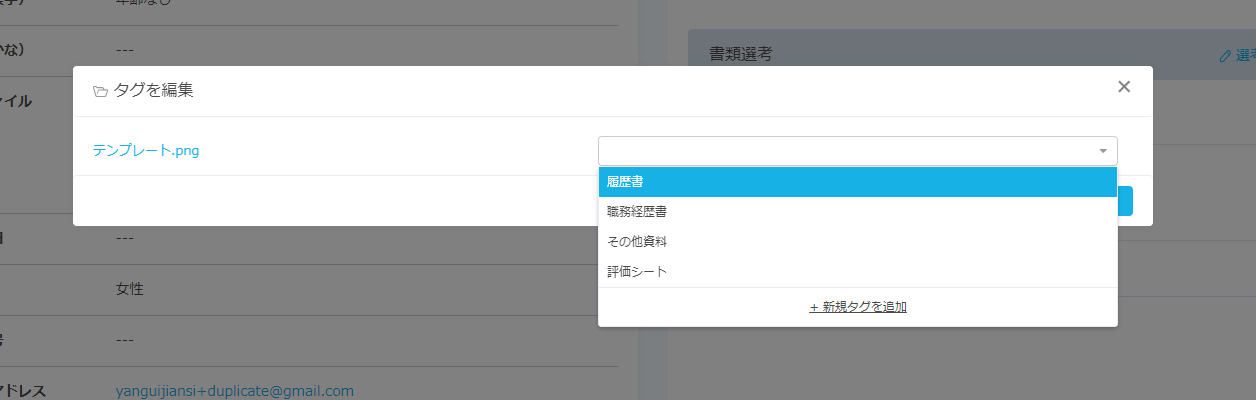The height and width of the screenshot is (400, 1256).
Task: Click the 女性 gender value
Action: tap(130, 289)
